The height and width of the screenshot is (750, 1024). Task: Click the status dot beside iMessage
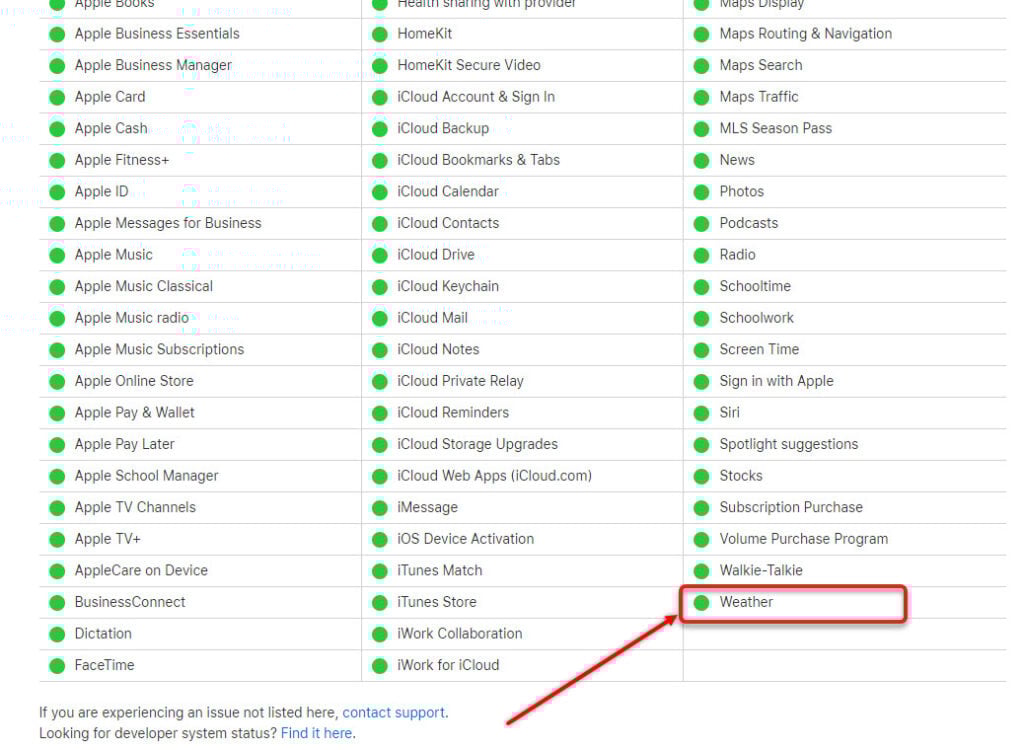380,507
